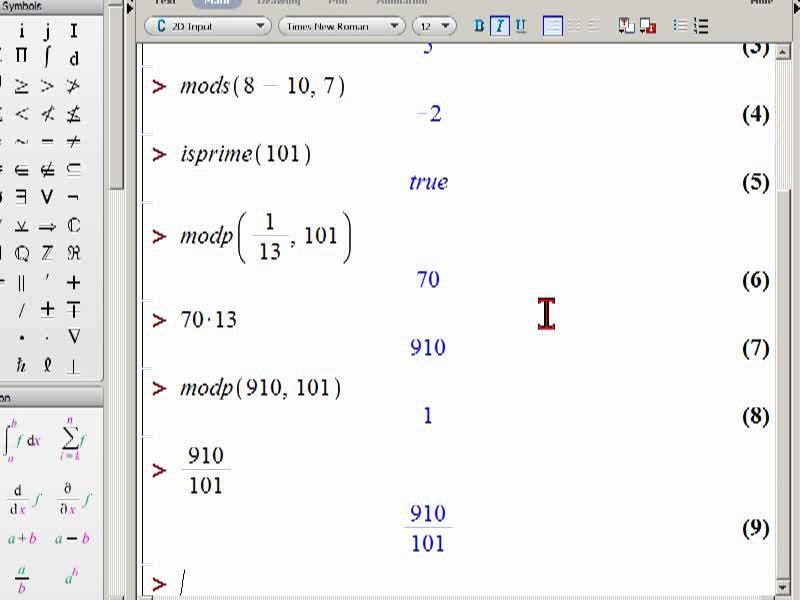Switch to the Text mode tab

(165, 3)
